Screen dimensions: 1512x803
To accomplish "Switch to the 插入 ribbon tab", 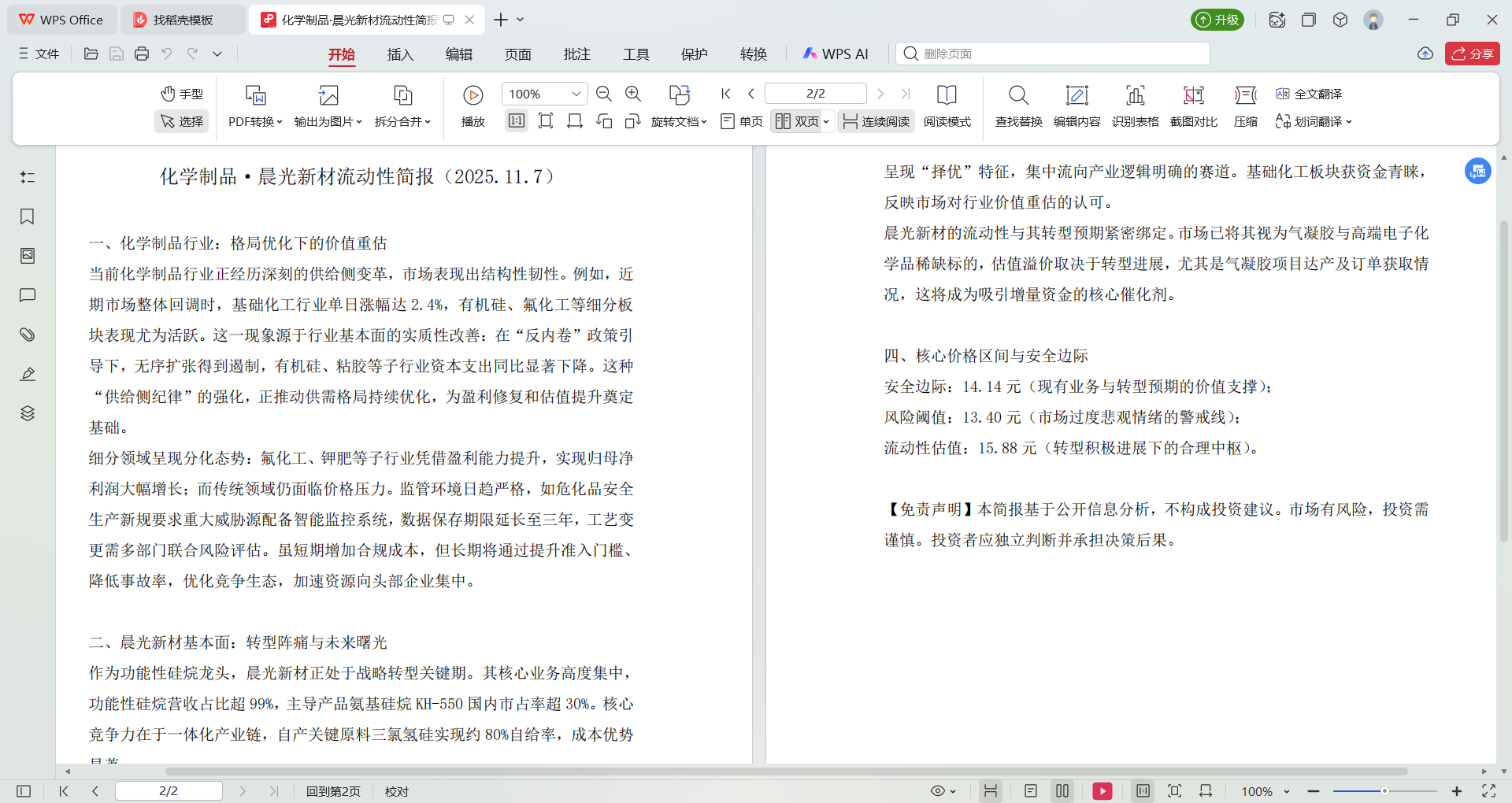I will 400,54.
